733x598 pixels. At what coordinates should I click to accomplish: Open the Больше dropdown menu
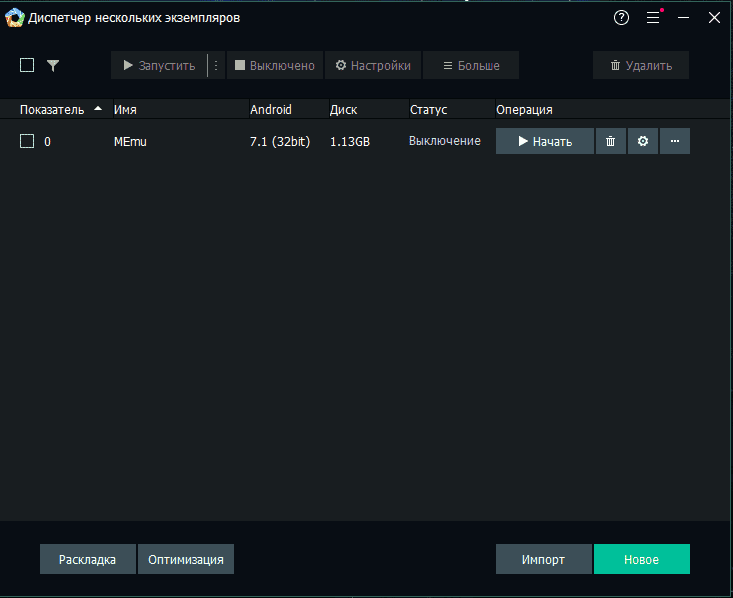point(470,65)
